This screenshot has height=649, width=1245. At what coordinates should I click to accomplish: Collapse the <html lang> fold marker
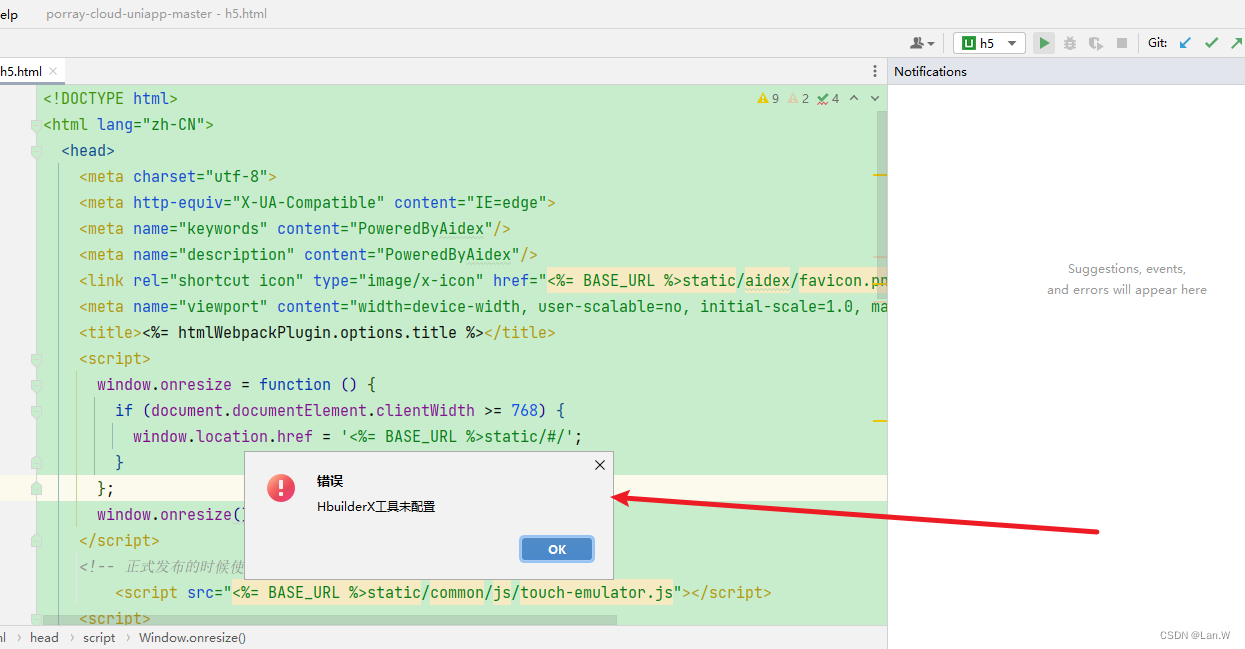36,126
